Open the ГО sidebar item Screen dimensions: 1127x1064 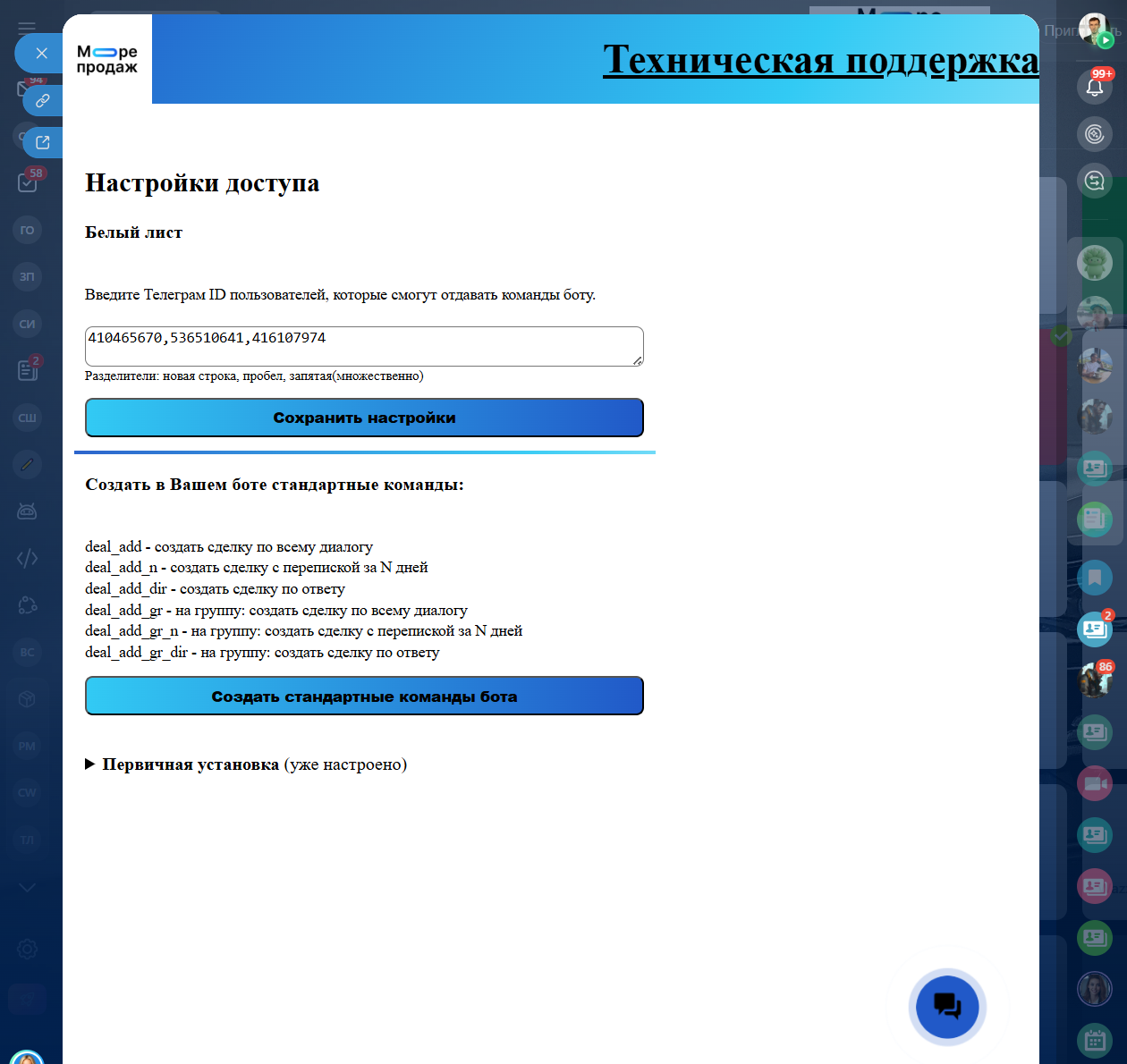pyautogui.click(x=28, y=230)
